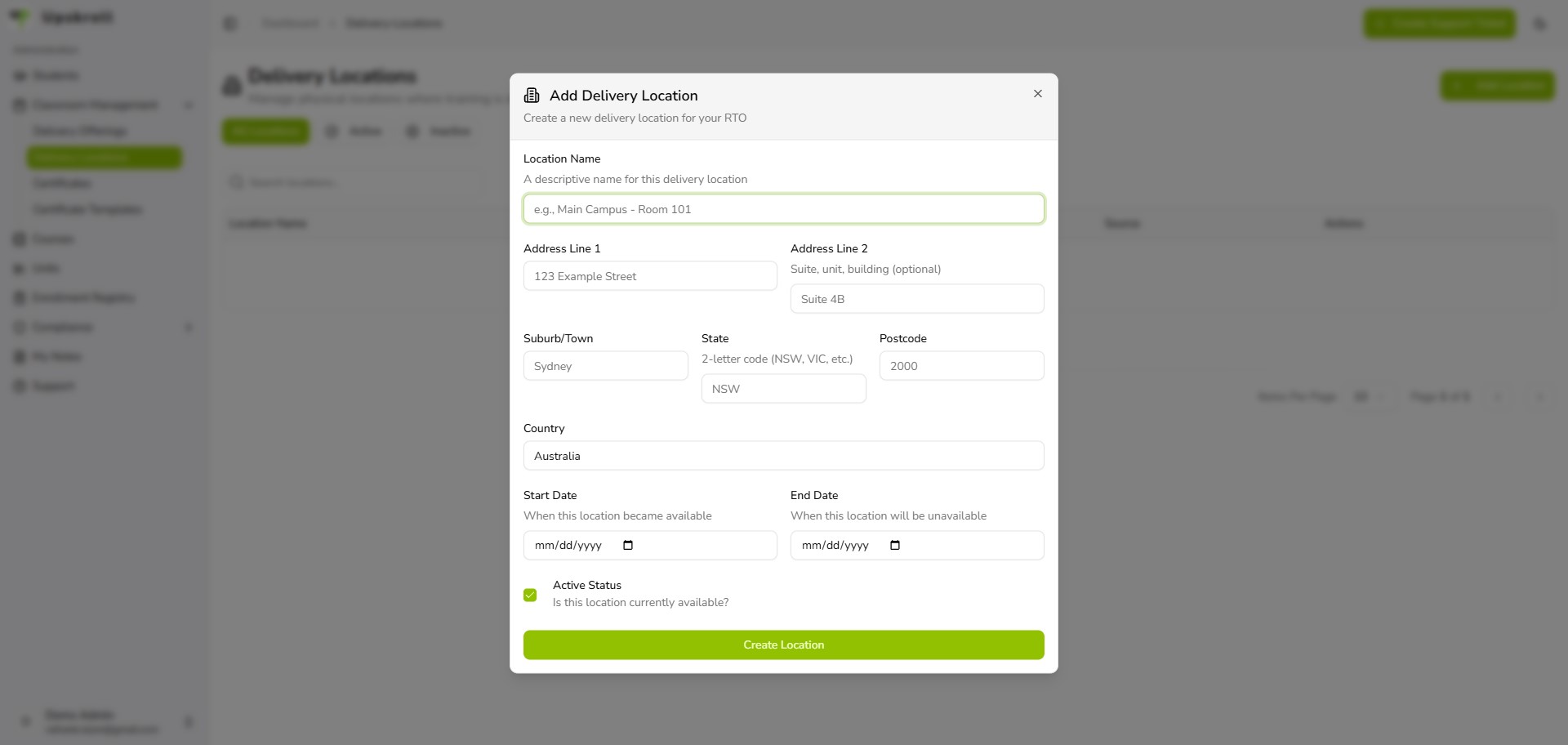Click the 'Active Status' label text
This screenshot has width=1568, height=745.
coord(586,585)
